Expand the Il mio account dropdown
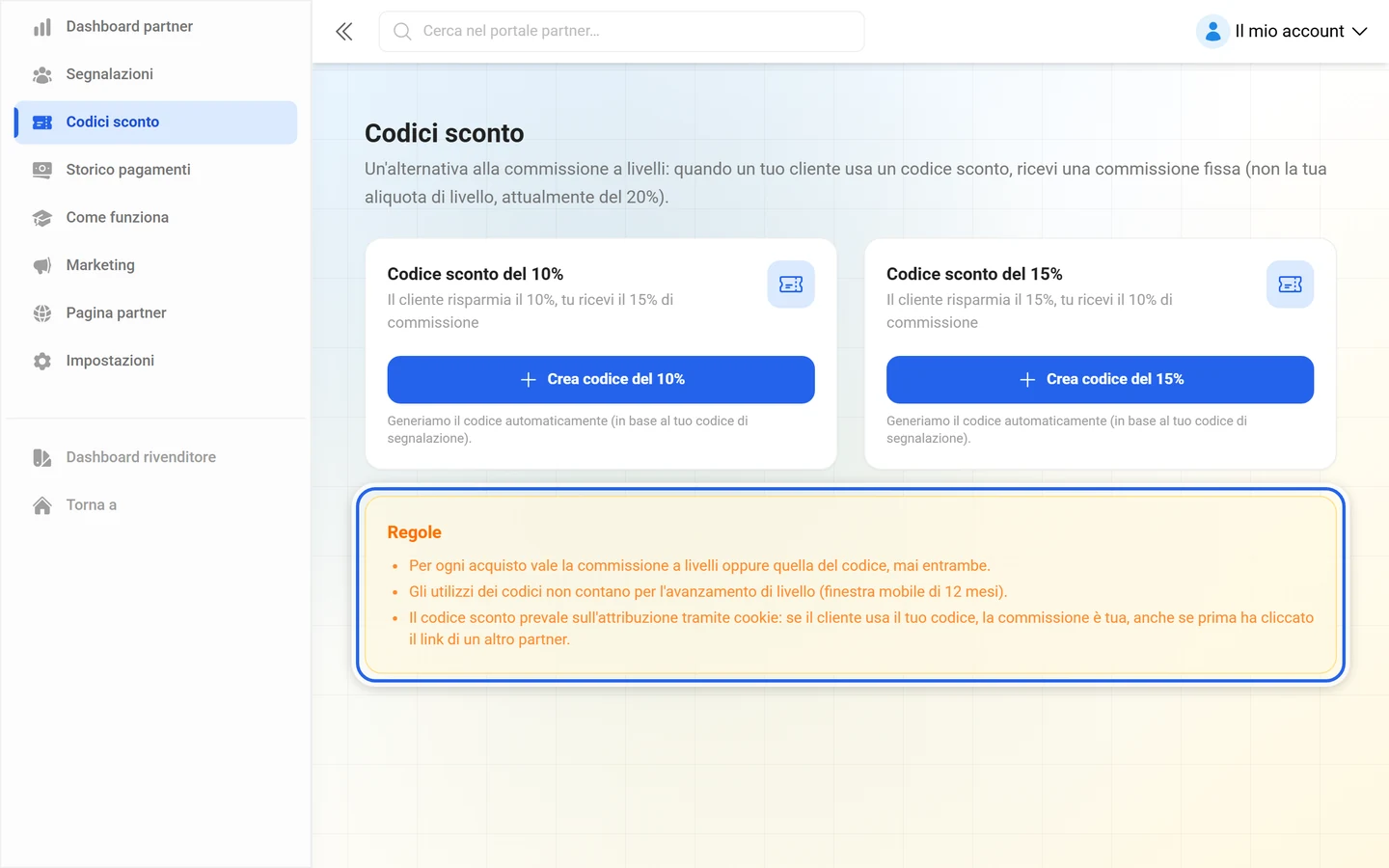 [1283, 31]
